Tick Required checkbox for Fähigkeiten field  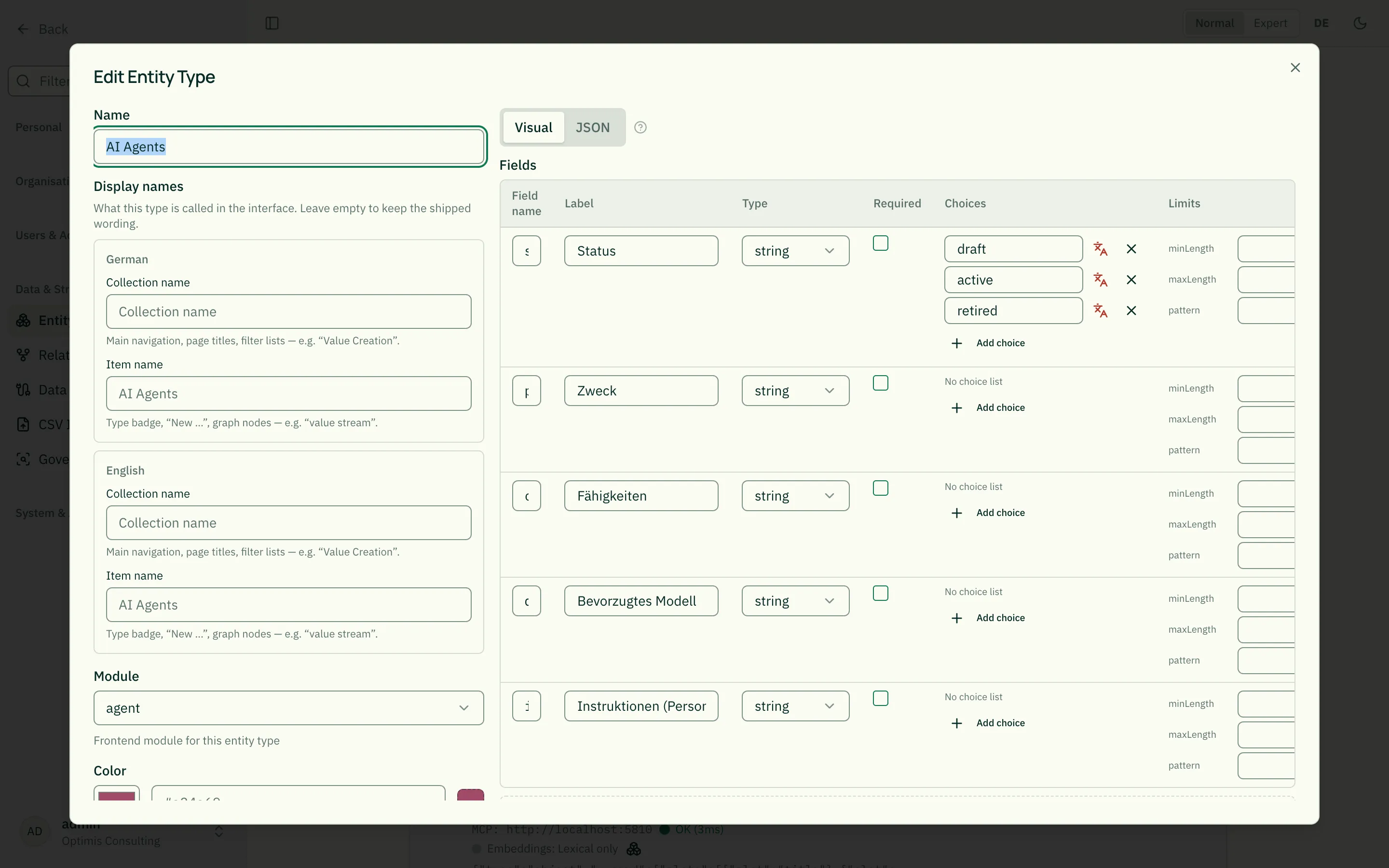[881, 488]
